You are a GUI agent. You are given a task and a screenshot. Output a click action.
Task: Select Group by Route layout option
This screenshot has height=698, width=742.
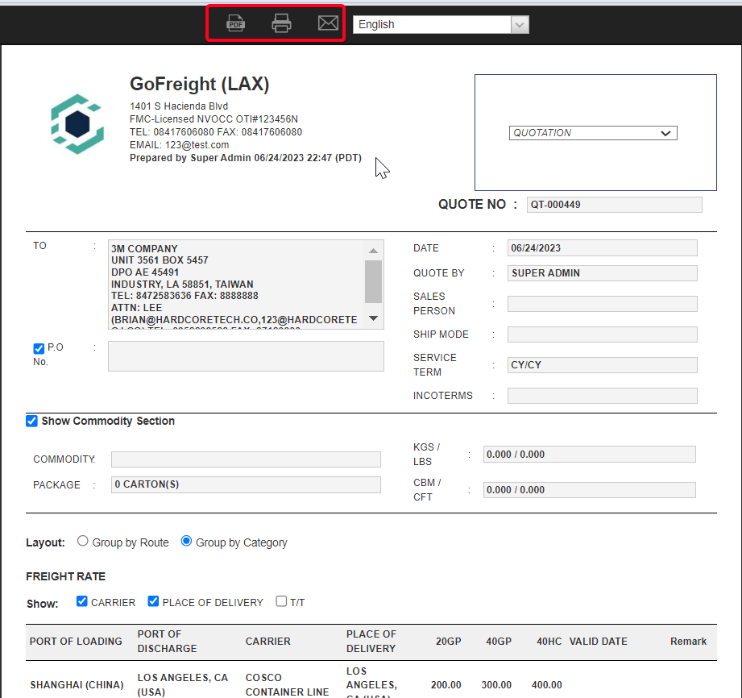tap(83, 542)
